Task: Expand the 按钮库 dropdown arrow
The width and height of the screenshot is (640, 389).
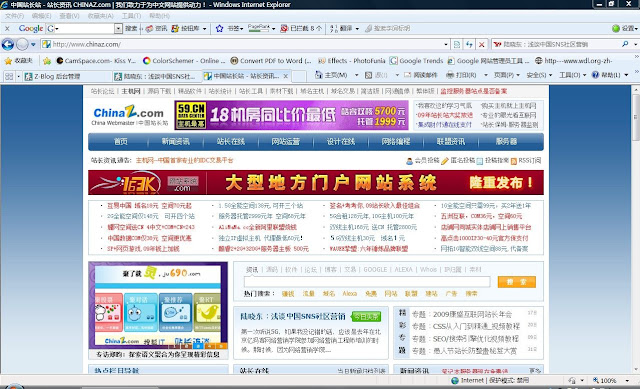Action: point(204,29)
